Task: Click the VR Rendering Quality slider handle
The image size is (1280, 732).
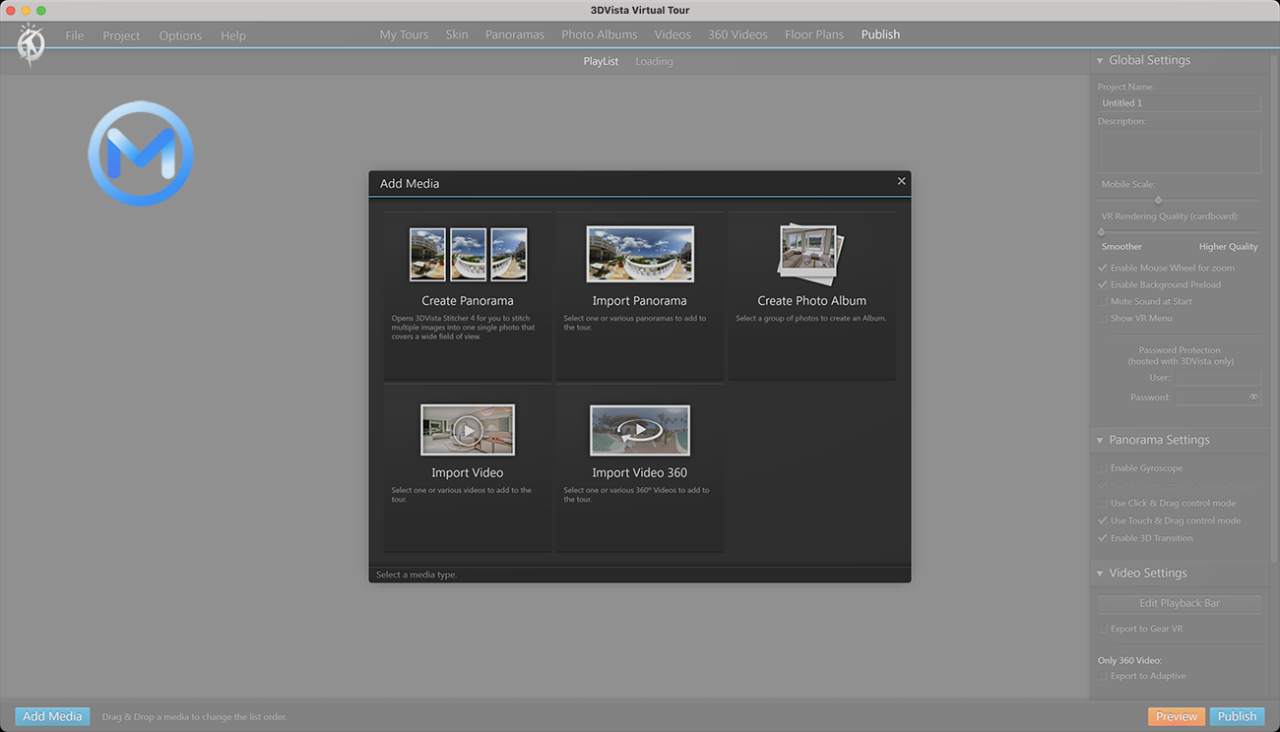Action: [1102, 231]
